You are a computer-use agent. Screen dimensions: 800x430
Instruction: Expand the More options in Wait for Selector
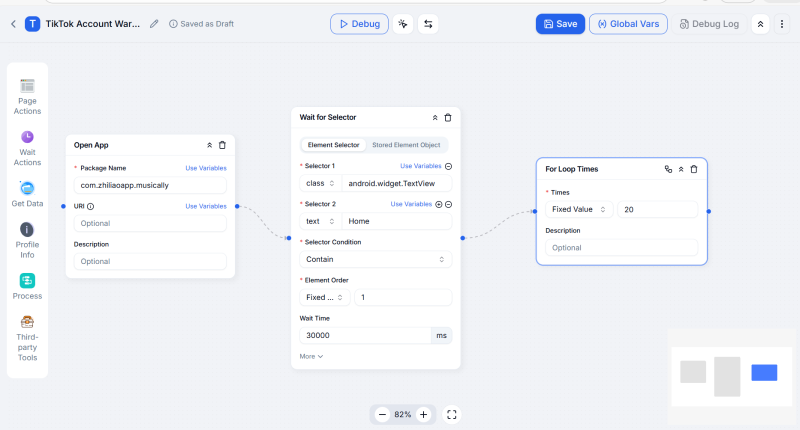pyautogui.click(x=311, y=356)
